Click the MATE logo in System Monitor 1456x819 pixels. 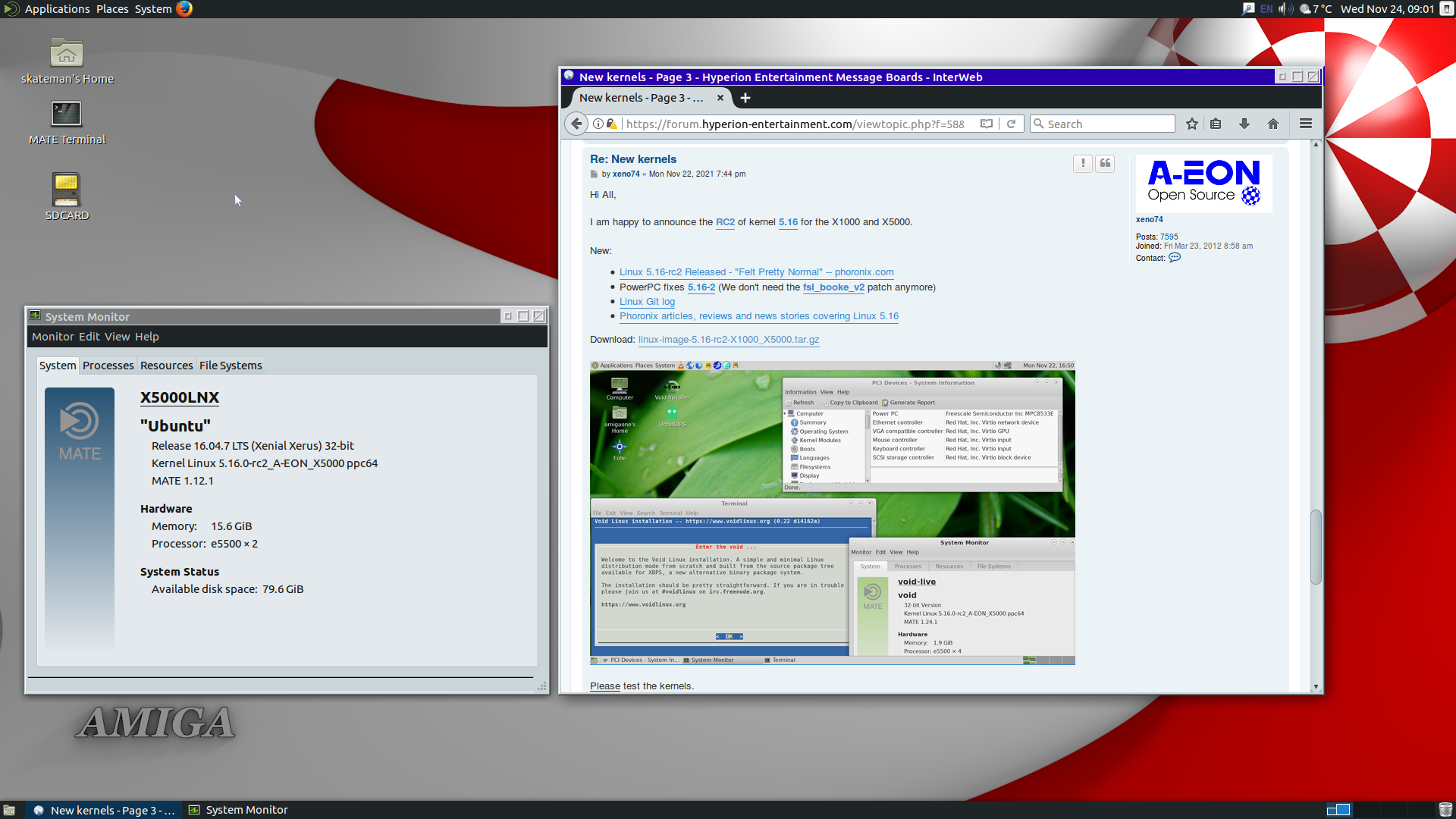click(x=80, y=432)
